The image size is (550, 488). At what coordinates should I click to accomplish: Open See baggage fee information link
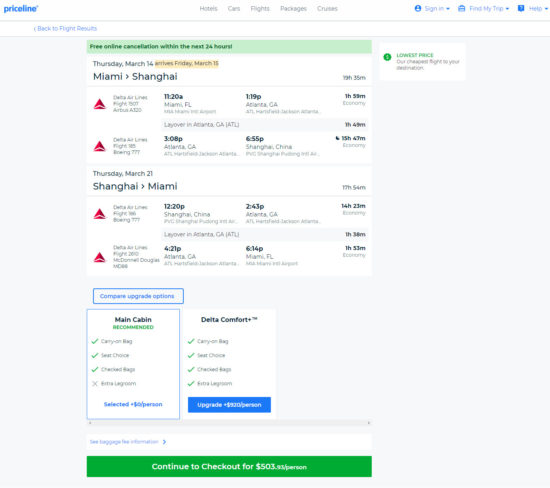tap(124, 442)
